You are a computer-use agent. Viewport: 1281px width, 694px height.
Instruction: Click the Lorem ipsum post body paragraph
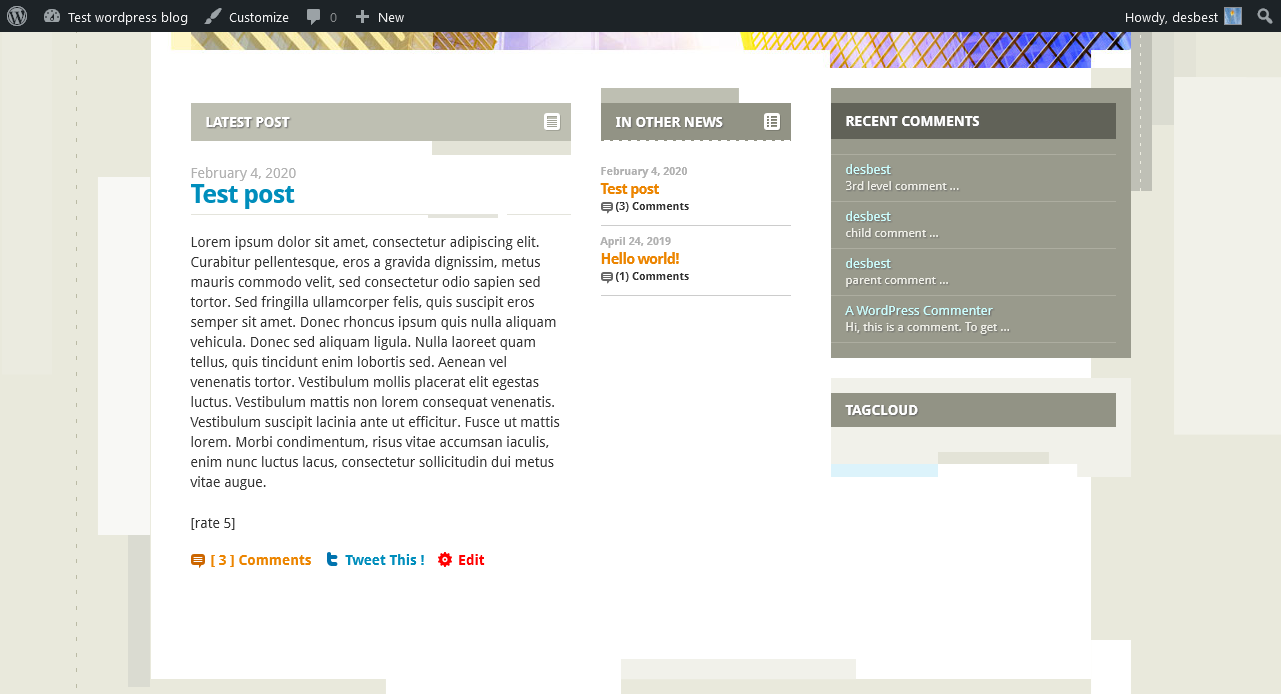coord(376,362)
